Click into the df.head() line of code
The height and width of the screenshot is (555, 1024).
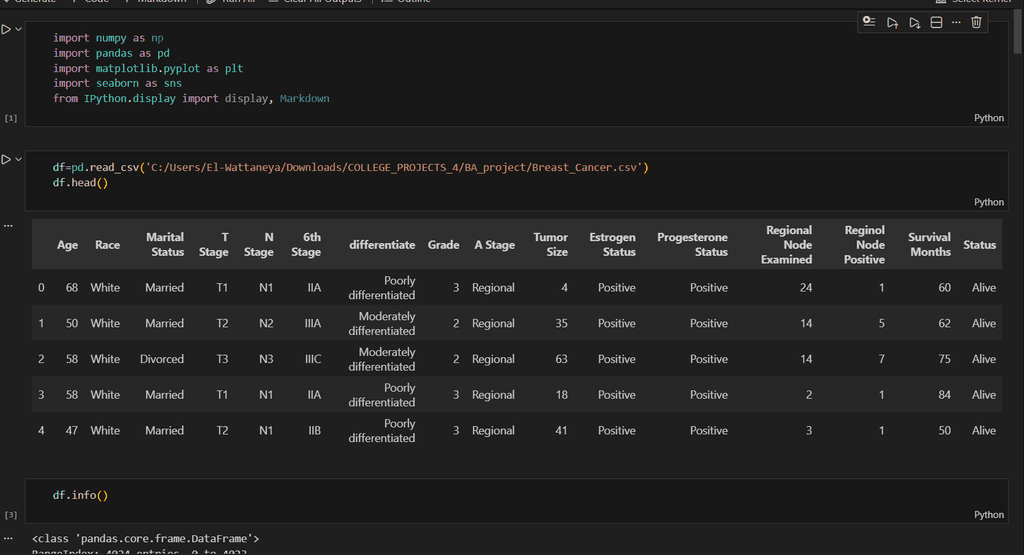[x=80, y=183]
